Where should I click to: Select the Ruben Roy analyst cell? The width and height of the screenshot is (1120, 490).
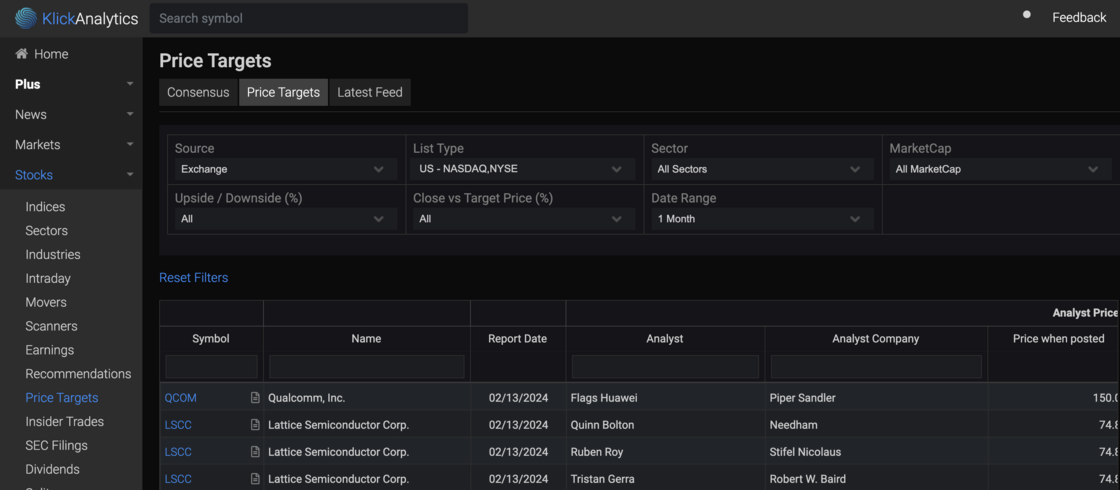665,452
